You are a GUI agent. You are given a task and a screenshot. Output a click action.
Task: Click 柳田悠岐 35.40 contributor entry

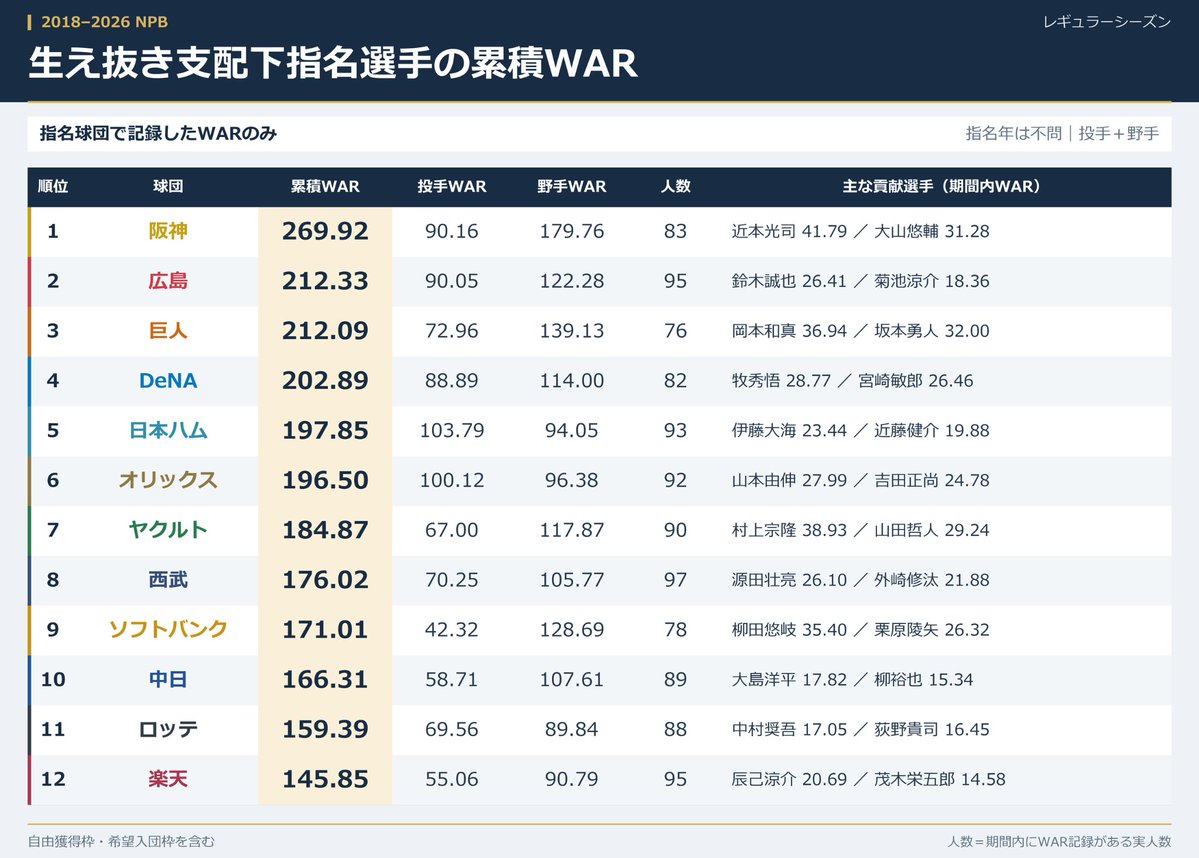[789, 629]
